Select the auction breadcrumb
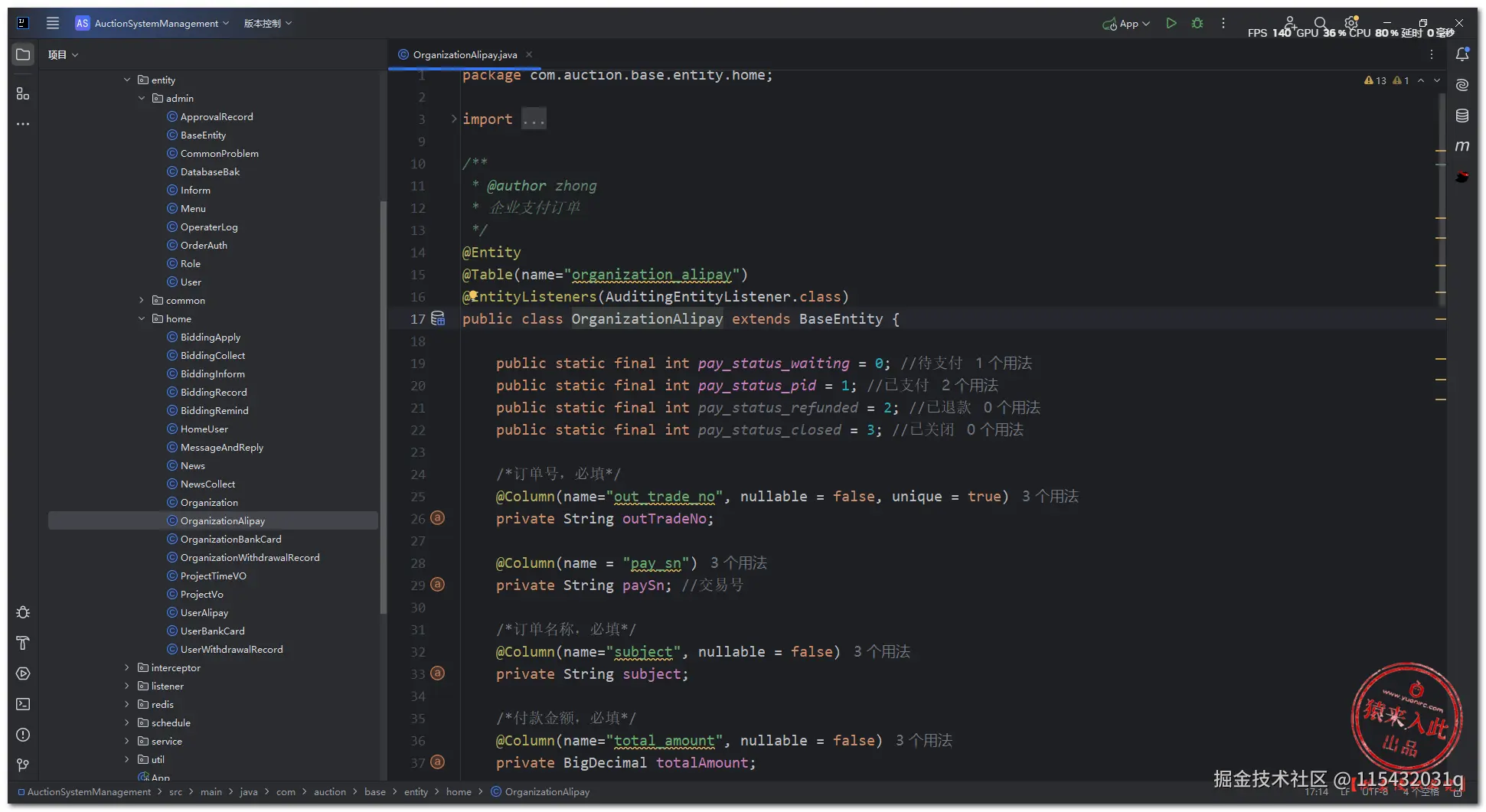The width and height of the screenshot is (1486, 812). click(330, 791)
